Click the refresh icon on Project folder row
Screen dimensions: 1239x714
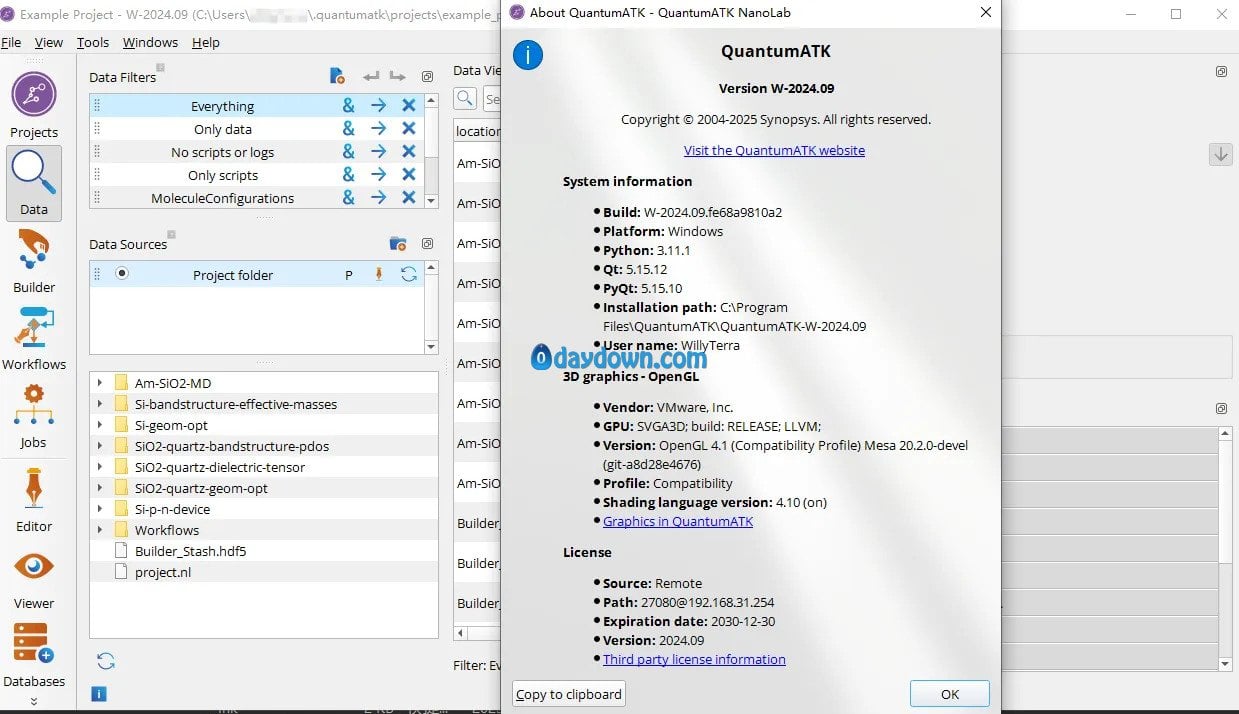[409, 274]
